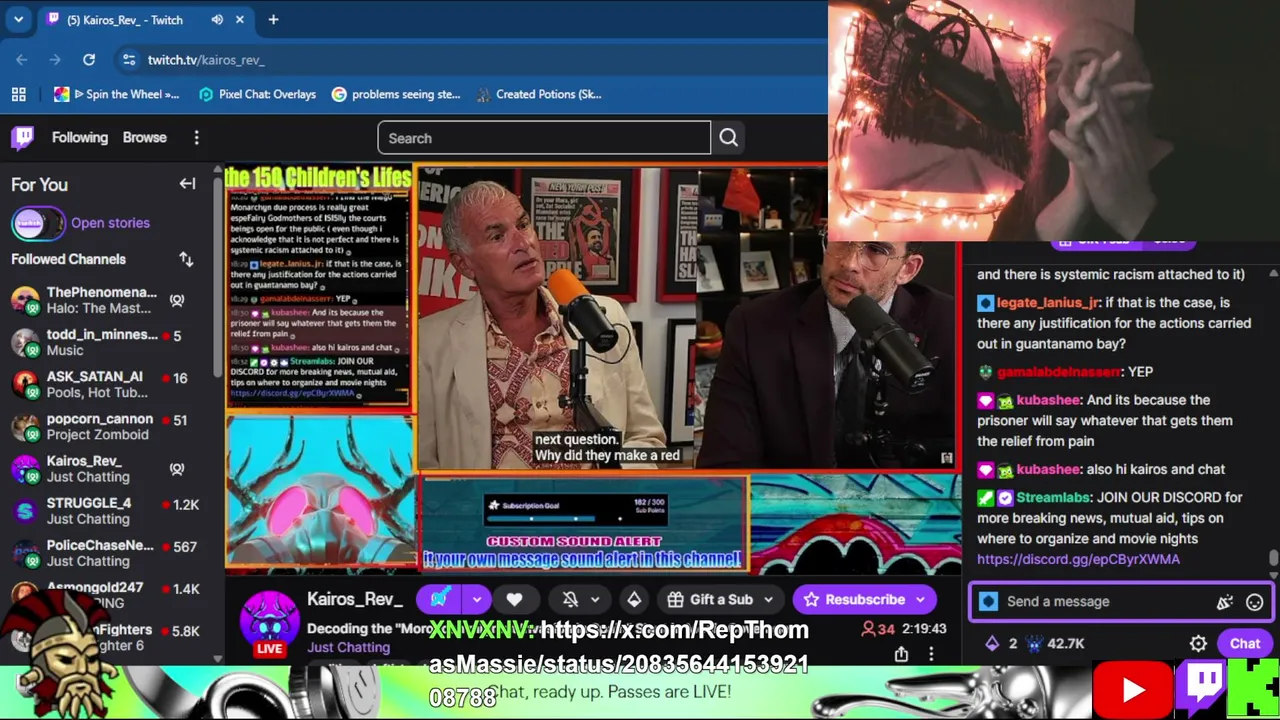Open the Created Potions bookmark
The image size is (1280, 720).
540,94
